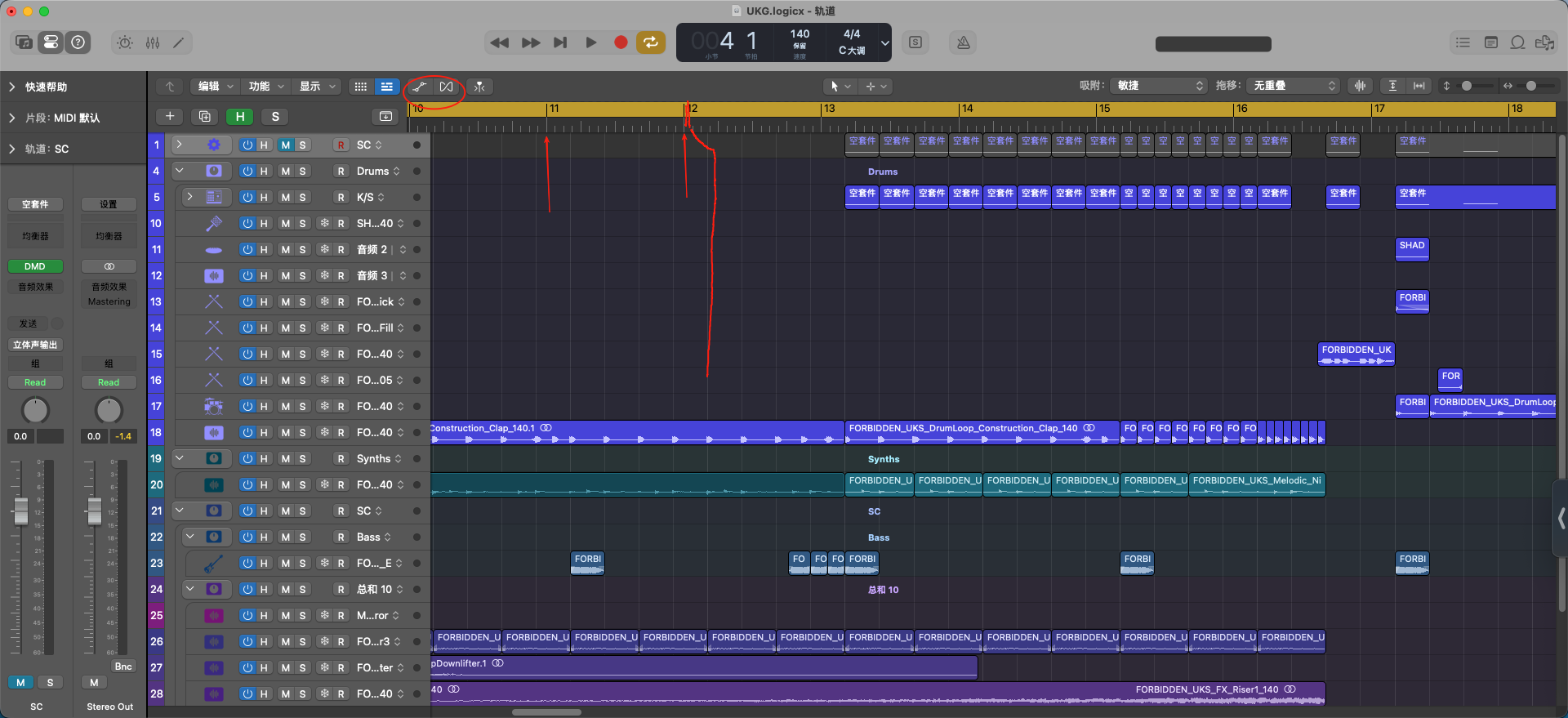
Task: Toggle cycle mode off
Action: [651, 42]
